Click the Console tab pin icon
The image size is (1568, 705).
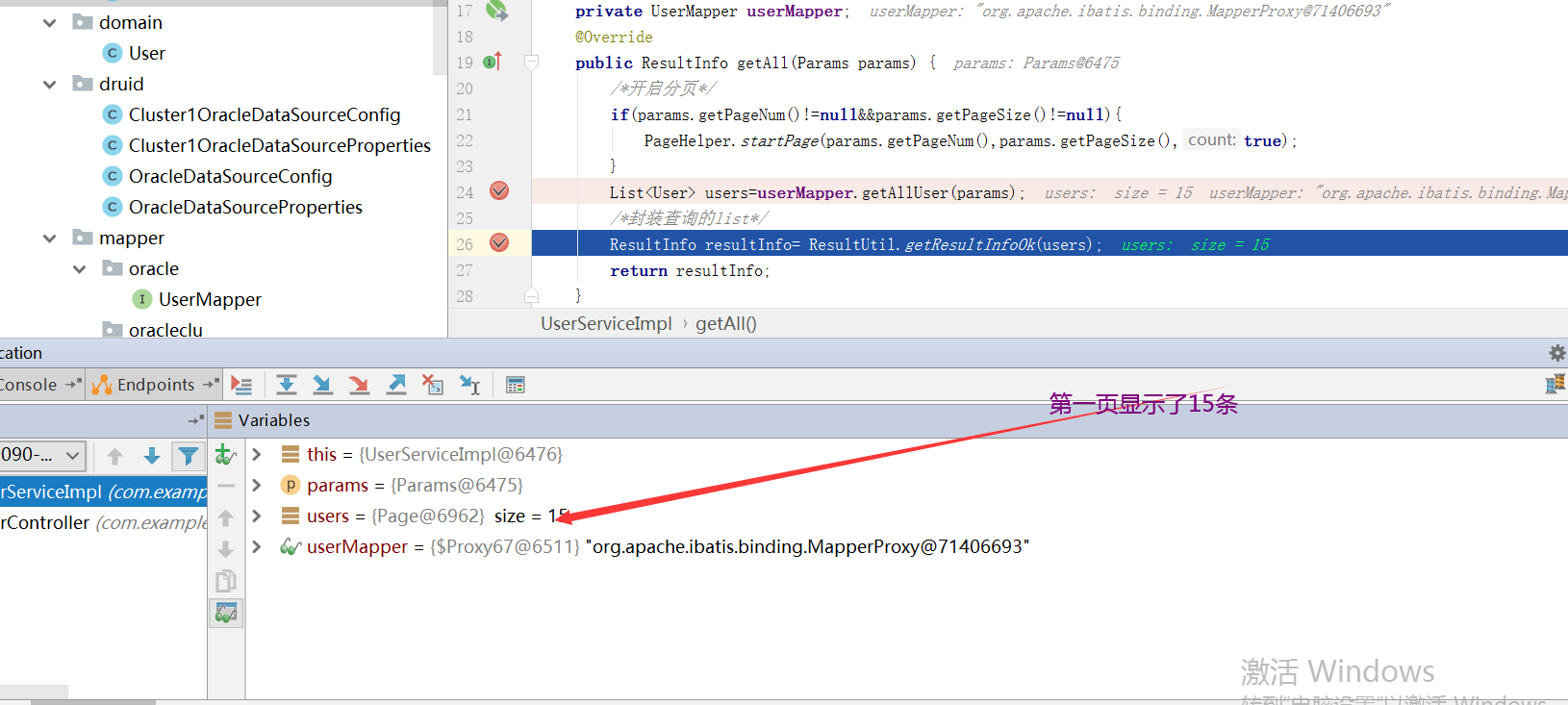tap(73, 384)
